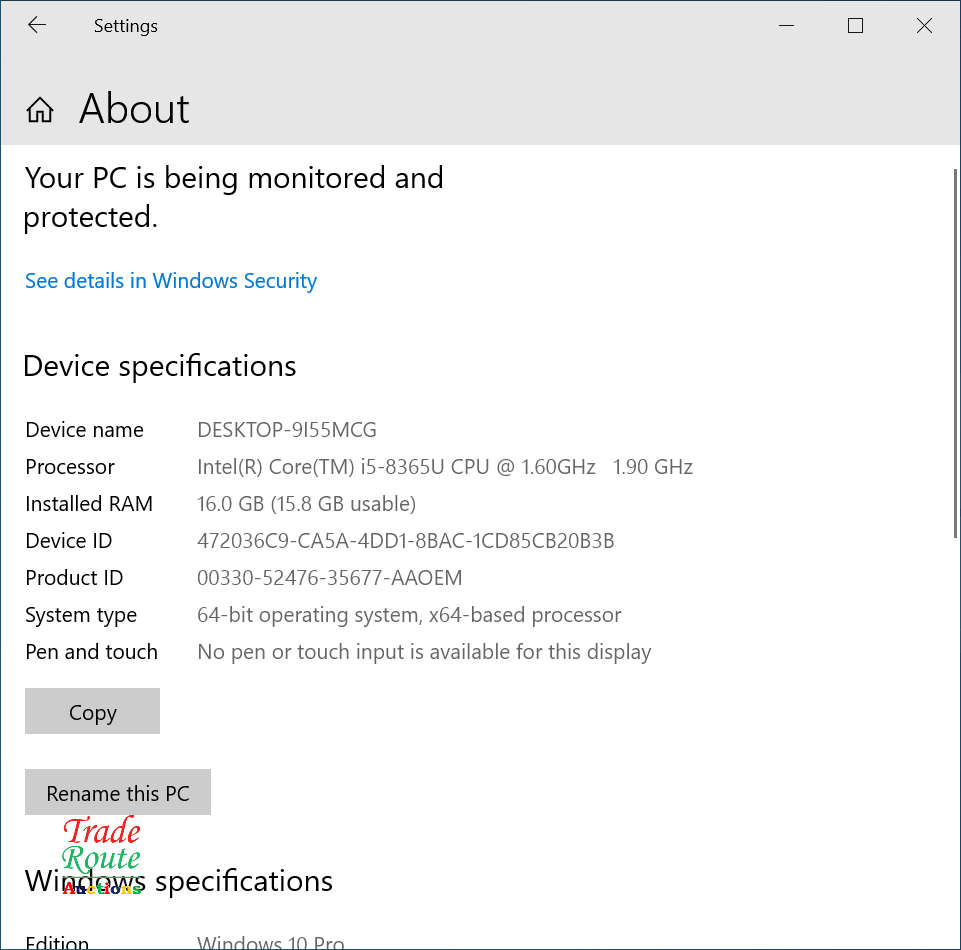Click the Pen and touch status text
961x950 pixels.
coord(424,651)
